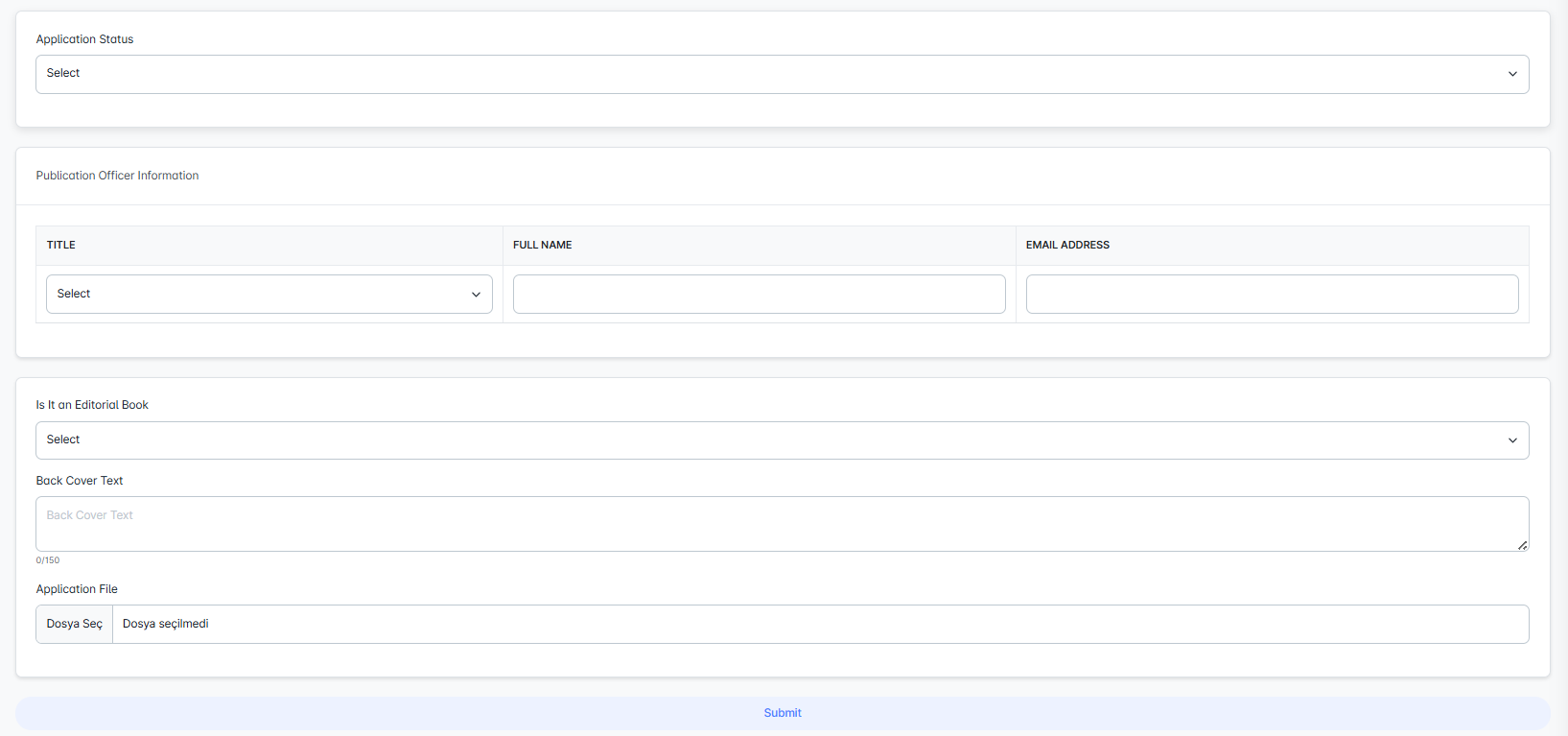Click the FULL NAME column header
This screenshot has height=736, width=1568.
point(542,245)
